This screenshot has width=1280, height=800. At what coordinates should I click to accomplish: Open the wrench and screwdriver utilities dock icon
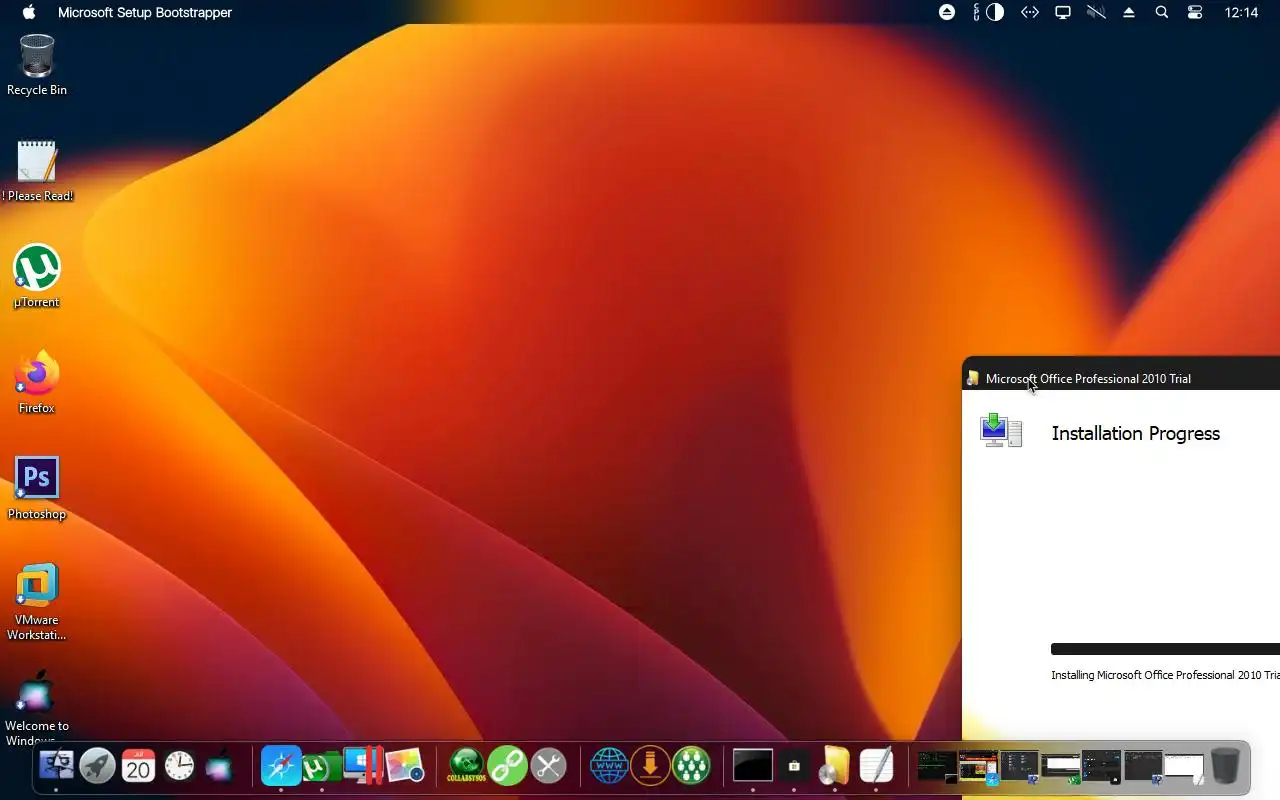[548, 766]
